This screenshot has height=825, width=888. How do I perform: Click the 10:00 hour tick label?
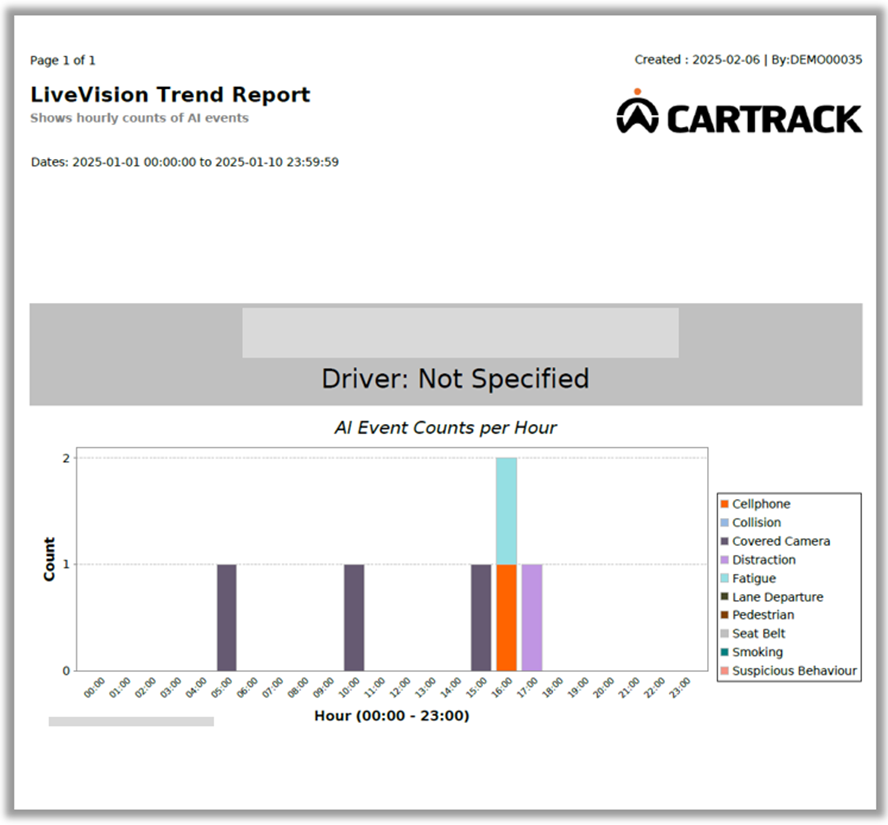pyautogui.click(x=349, y=687)
